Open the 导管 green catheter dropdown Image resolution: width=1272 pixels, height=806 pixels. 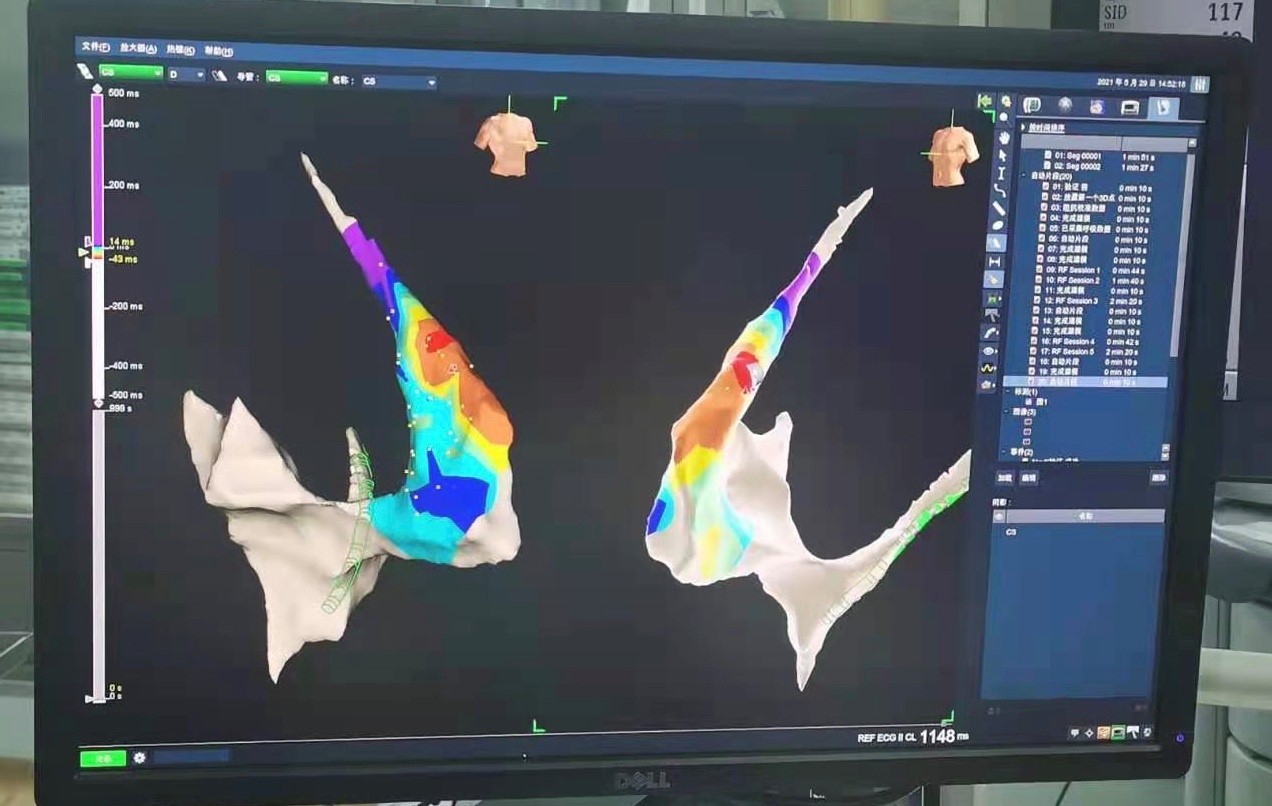click(x=297, y=78)
